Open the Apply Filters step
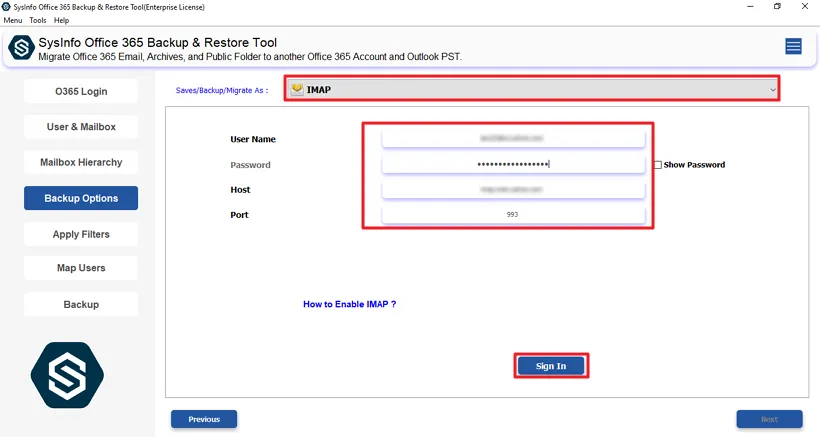 click(81, 234)
